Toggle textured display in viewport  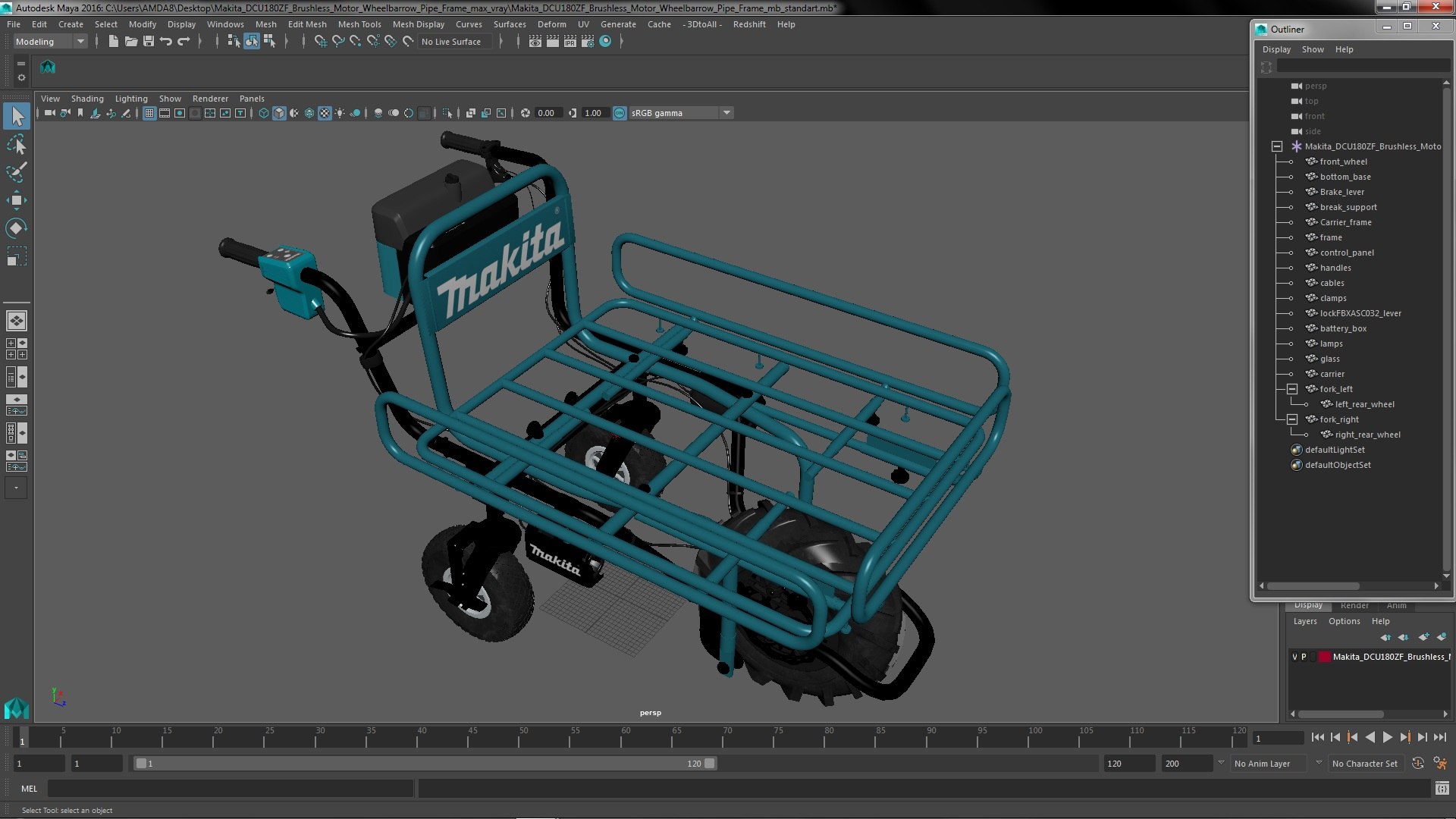coord(325,113)
